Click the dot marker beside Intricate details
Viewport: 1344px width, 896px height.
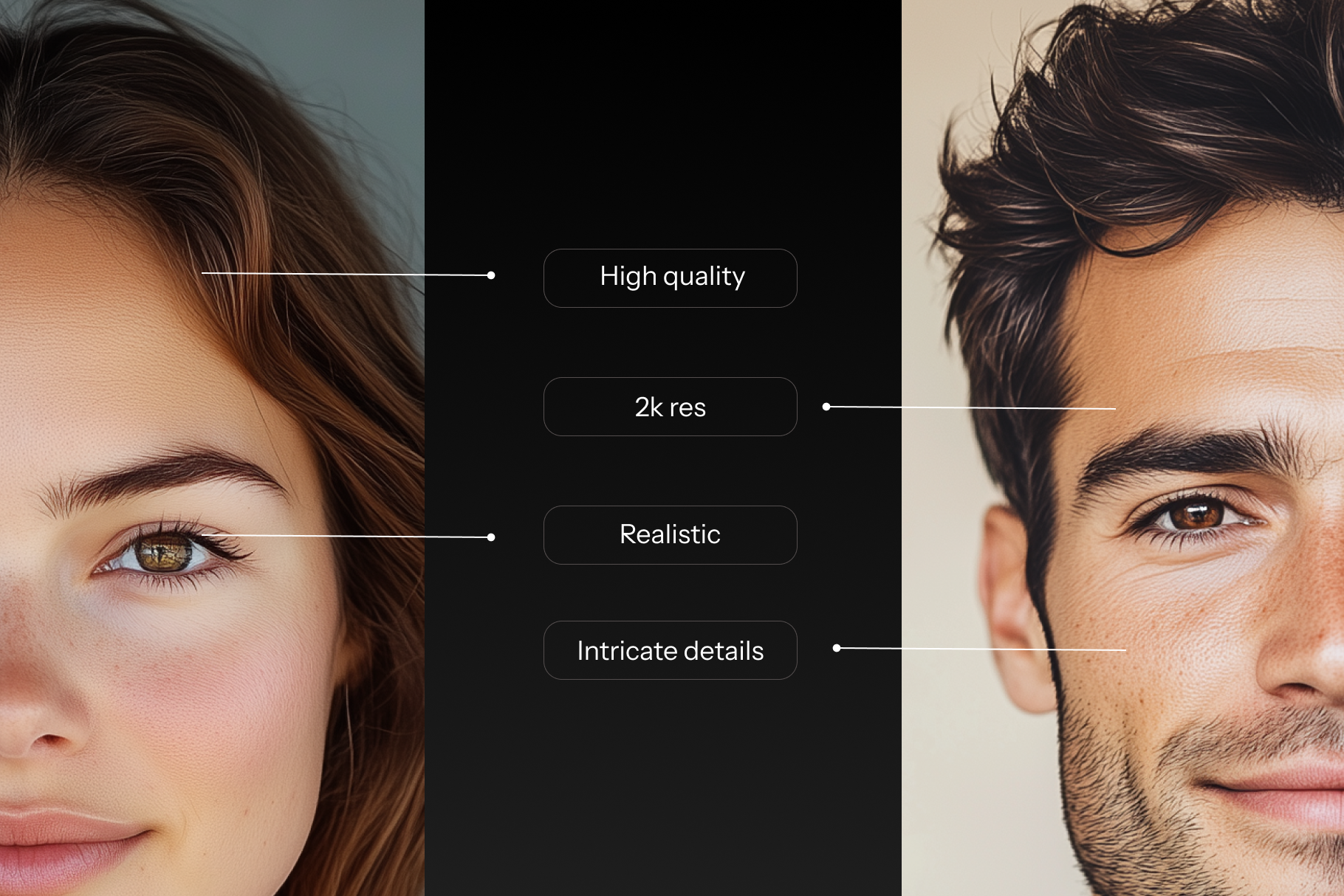pos(837,648)
